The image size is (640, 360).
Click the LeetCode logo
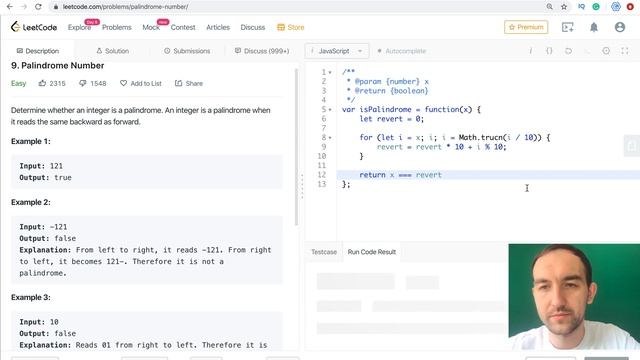pyautogui.click(x=34, y=27)
